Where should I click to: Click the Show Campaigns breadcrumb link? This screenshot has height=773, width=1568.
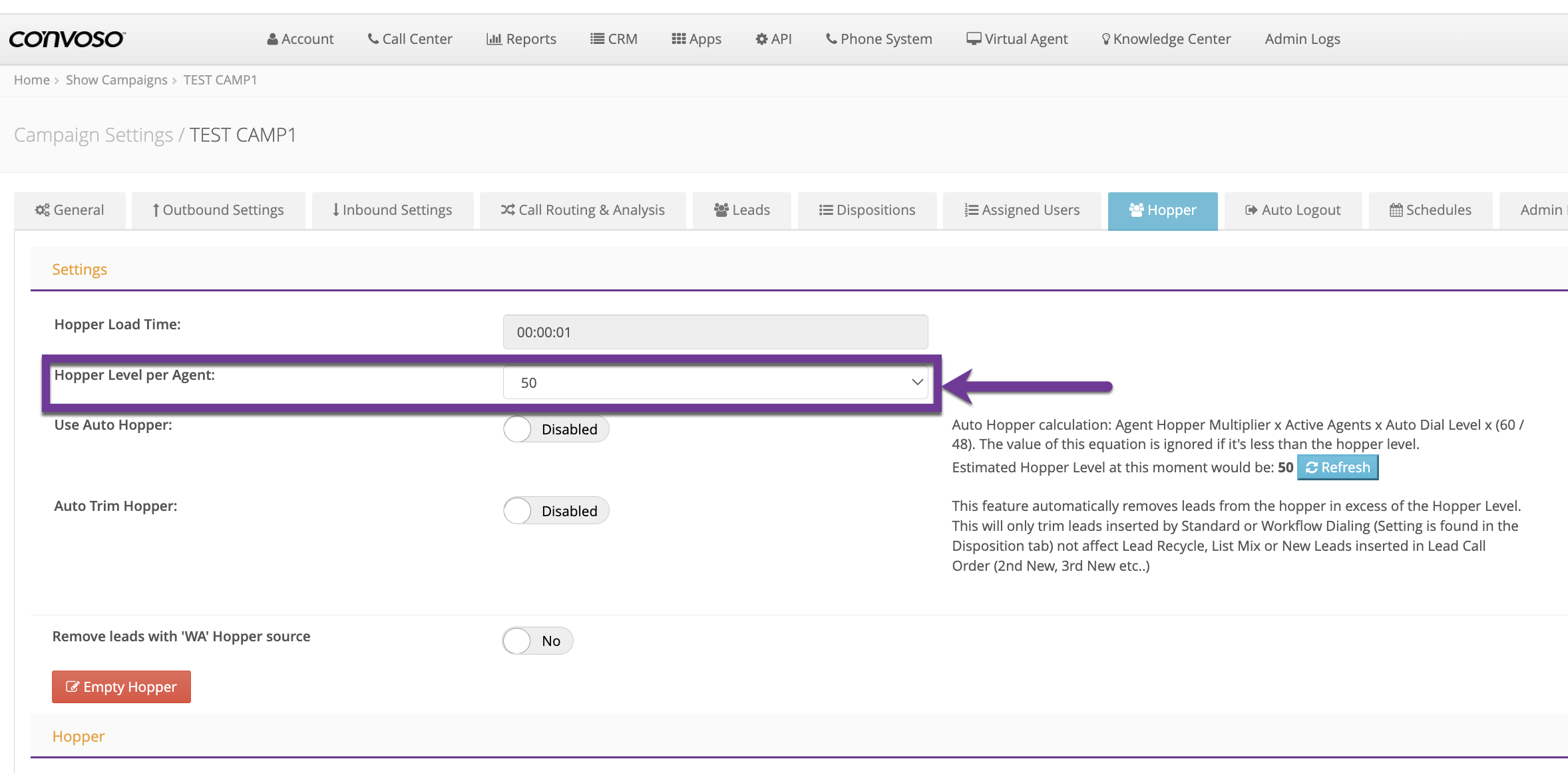(116, 80)
